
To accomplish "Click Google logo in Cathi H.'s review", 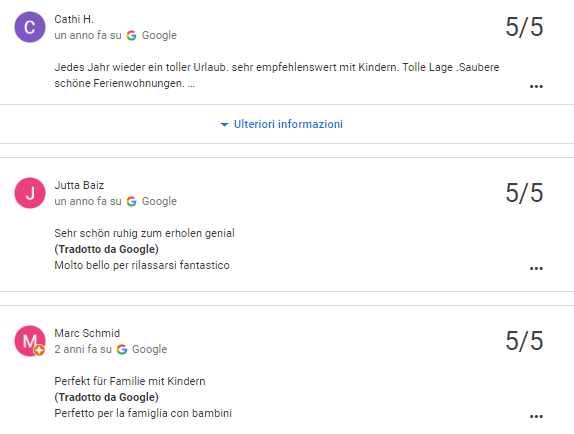I will [131, 35].
